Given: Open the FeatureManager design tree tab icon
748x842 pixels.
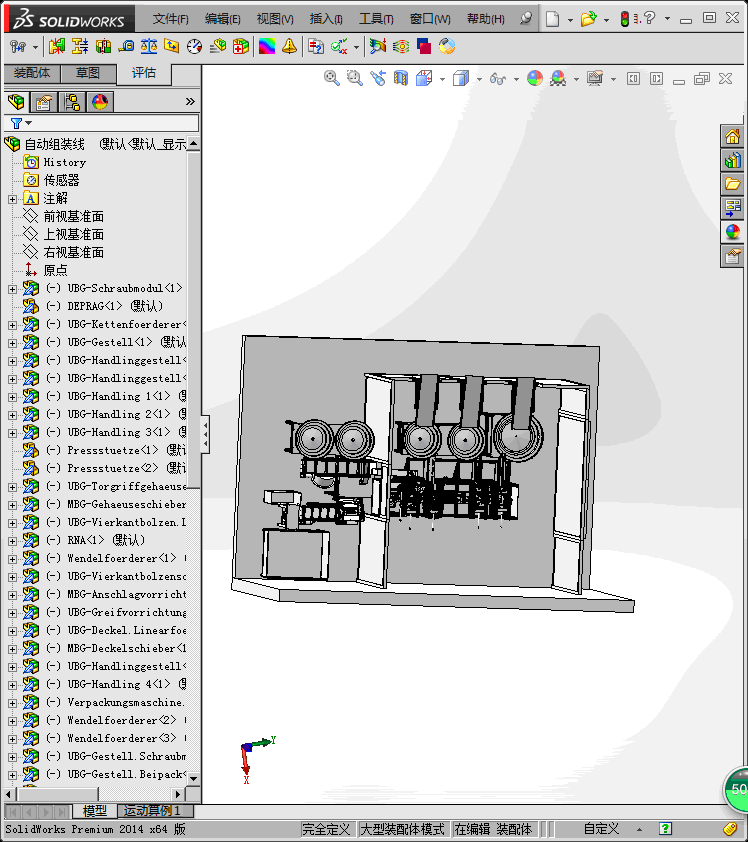Looking at the screenshot, I should click(x=16, y=101).
